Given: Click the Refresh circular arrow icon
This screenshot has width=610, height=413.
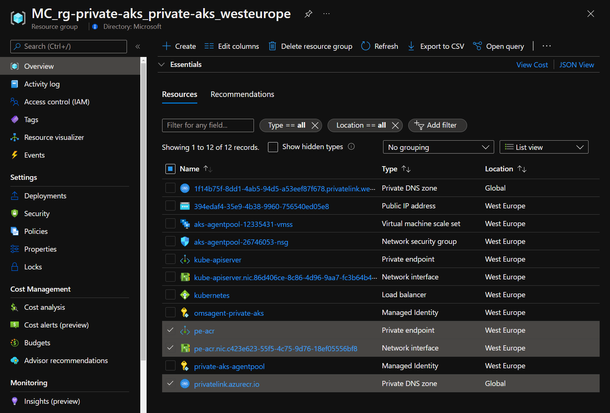Looking at the screenshot, I should pyautogui.click(x=365, y=46).
